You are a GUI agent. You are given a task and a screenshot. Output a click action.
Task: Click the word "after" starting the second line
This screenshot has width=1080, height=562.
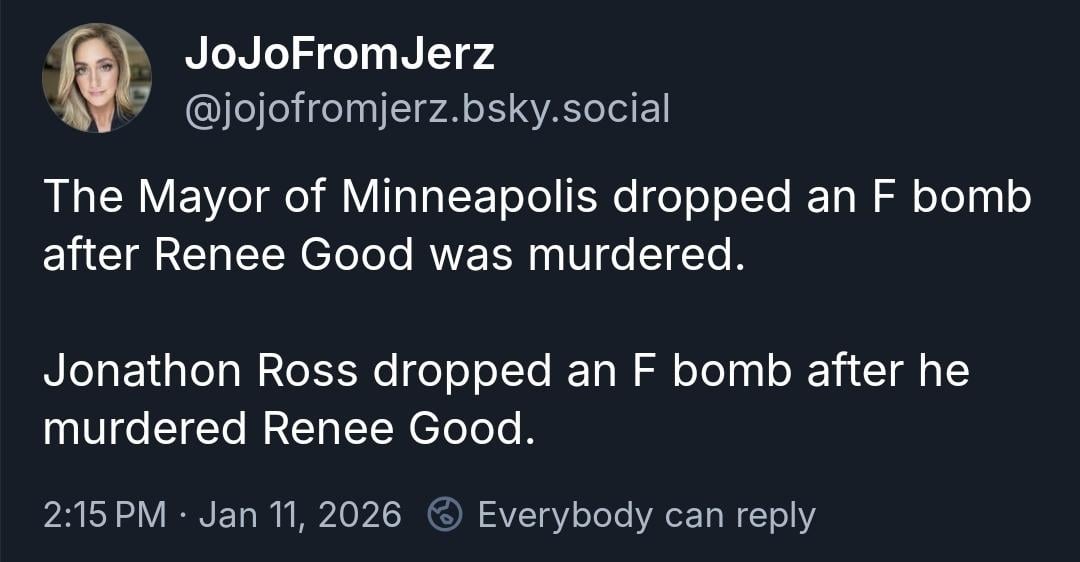pos(92,255)
